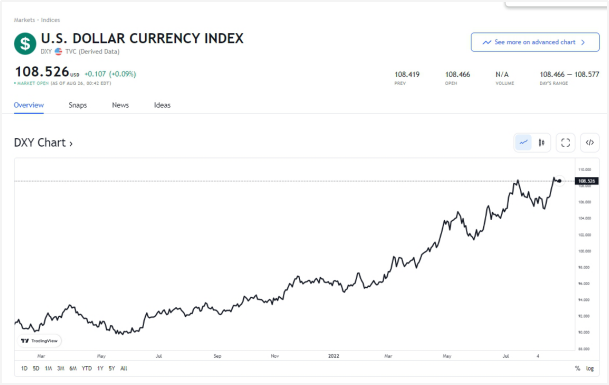The width and height of the screenshot is (609, 385).
Task: Select the 1D time range
Action: point(24,368)
